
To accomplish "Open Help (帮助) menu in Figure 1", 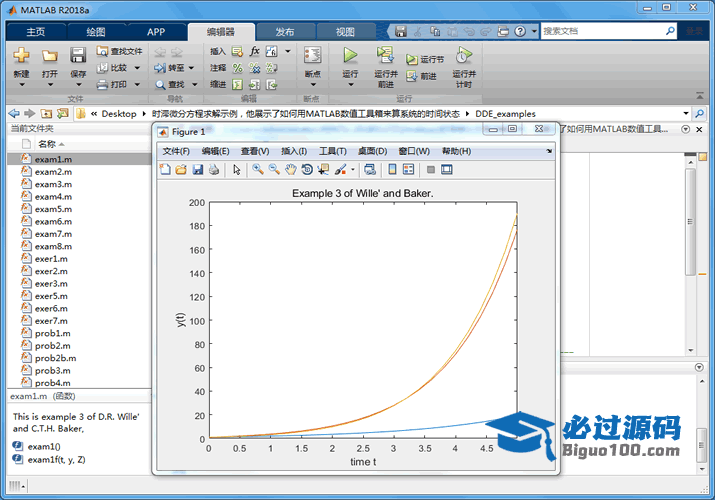I will [456, 151].
